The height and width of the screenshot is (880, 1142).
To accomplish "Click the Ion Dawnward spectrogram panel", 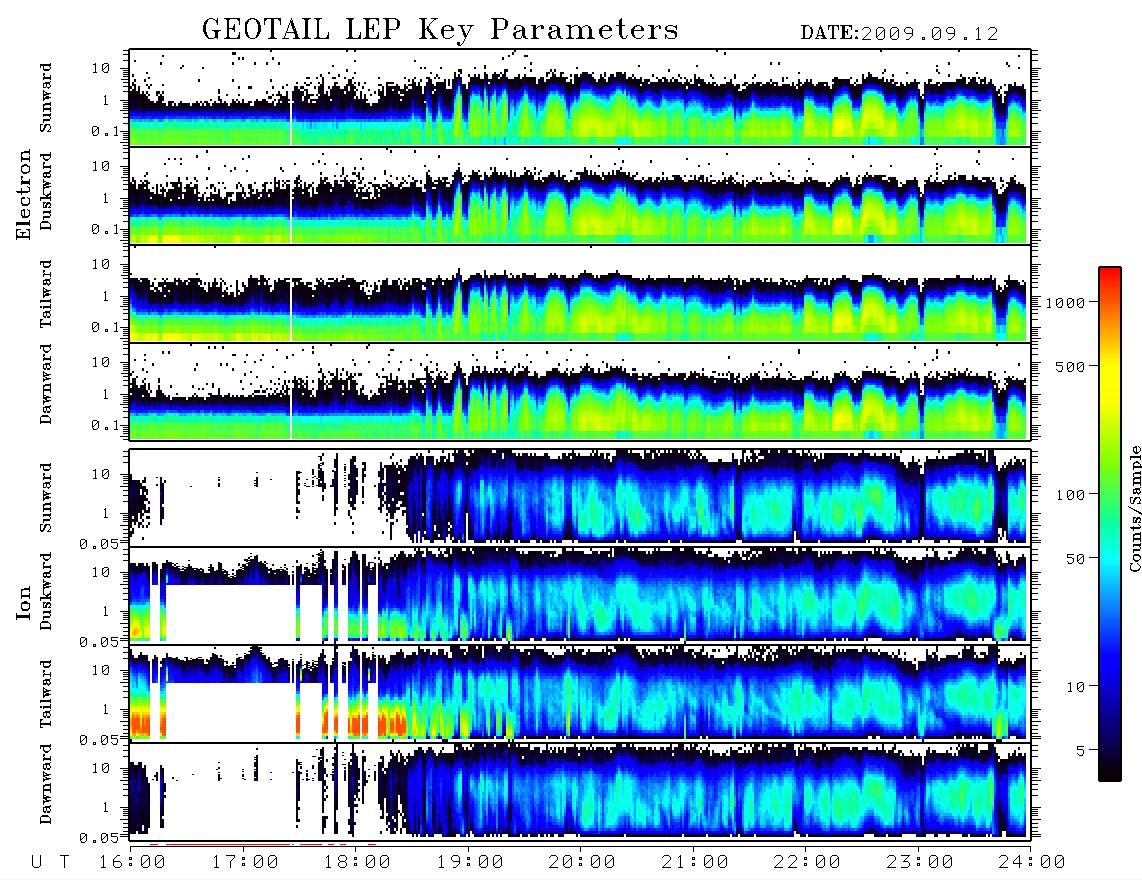I will 580,791.
